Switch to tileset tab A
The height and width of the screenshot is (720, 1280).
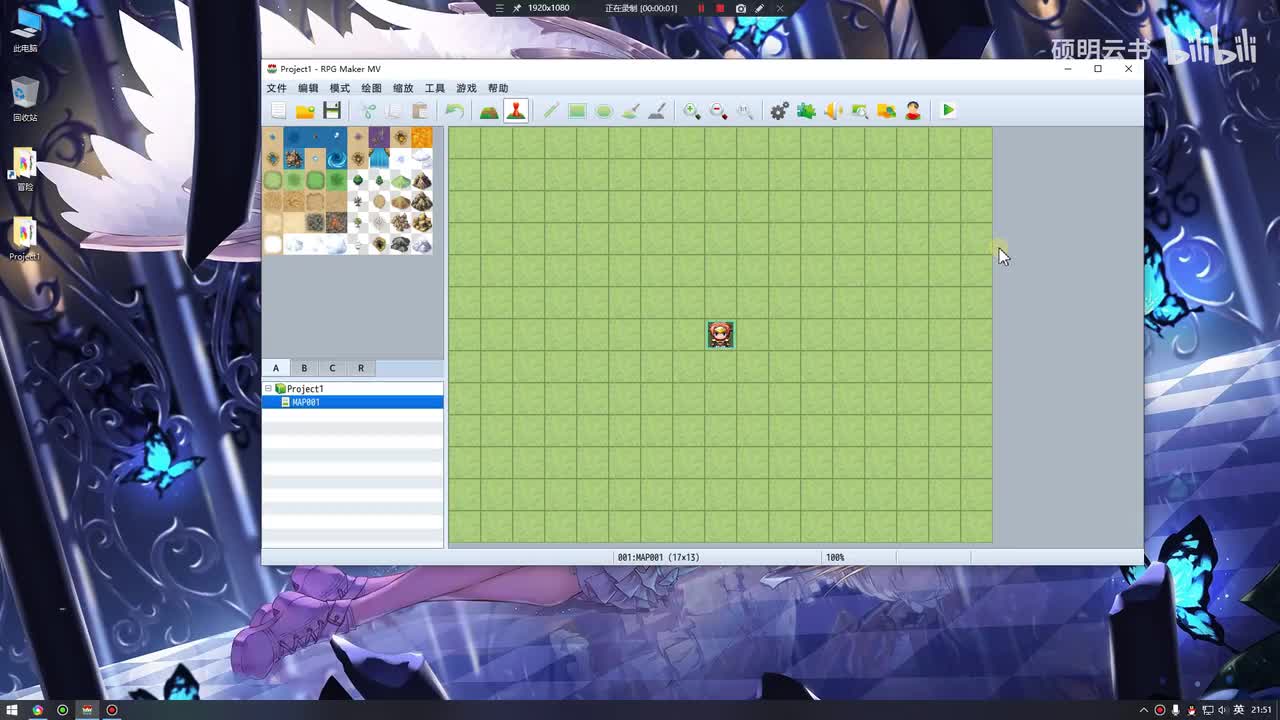pyautogui.click(x=276, y=368)
